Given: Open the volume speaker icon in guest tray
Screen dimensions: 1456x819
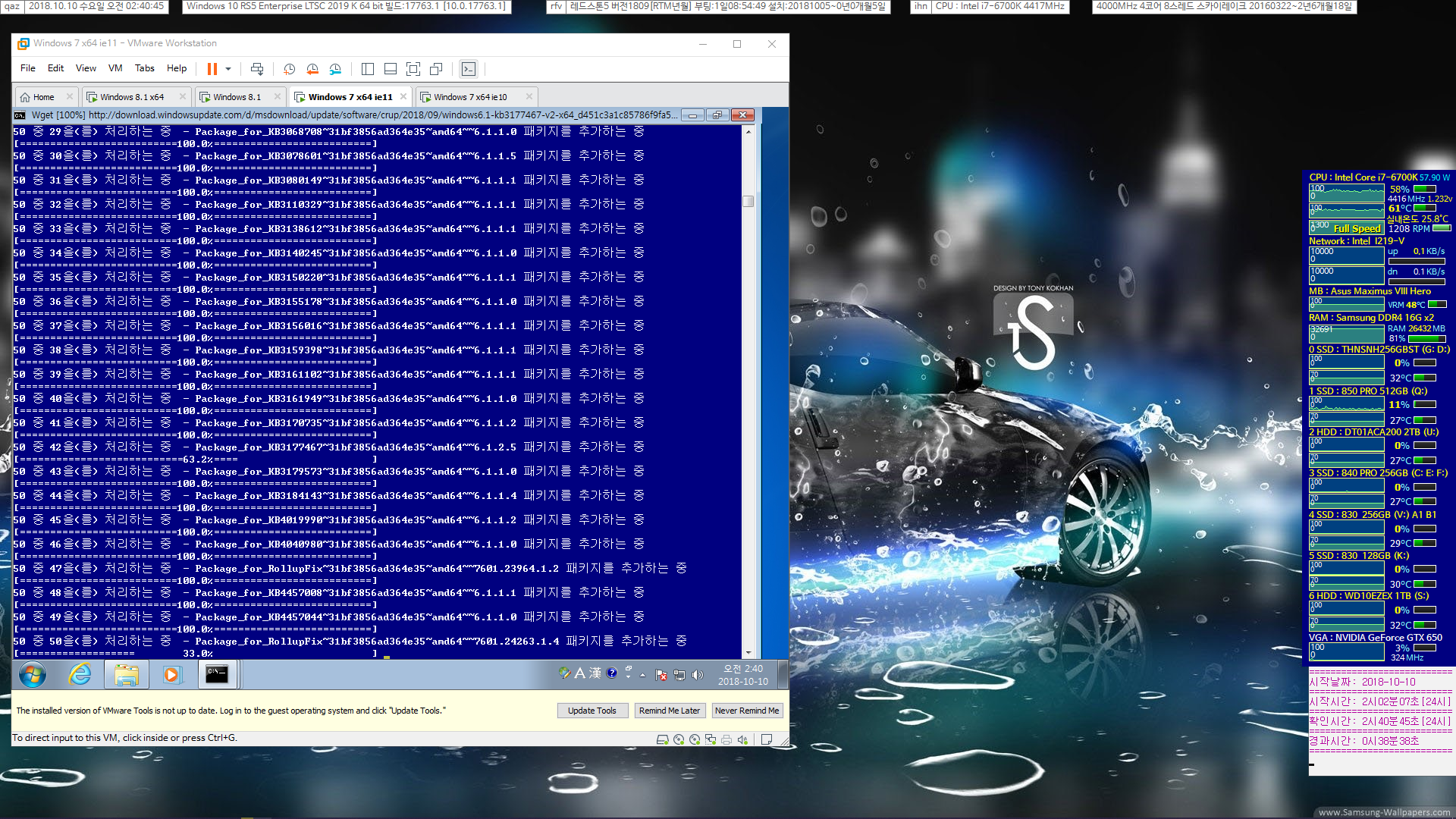Looking at the screenshot, I should coord(698,675).
